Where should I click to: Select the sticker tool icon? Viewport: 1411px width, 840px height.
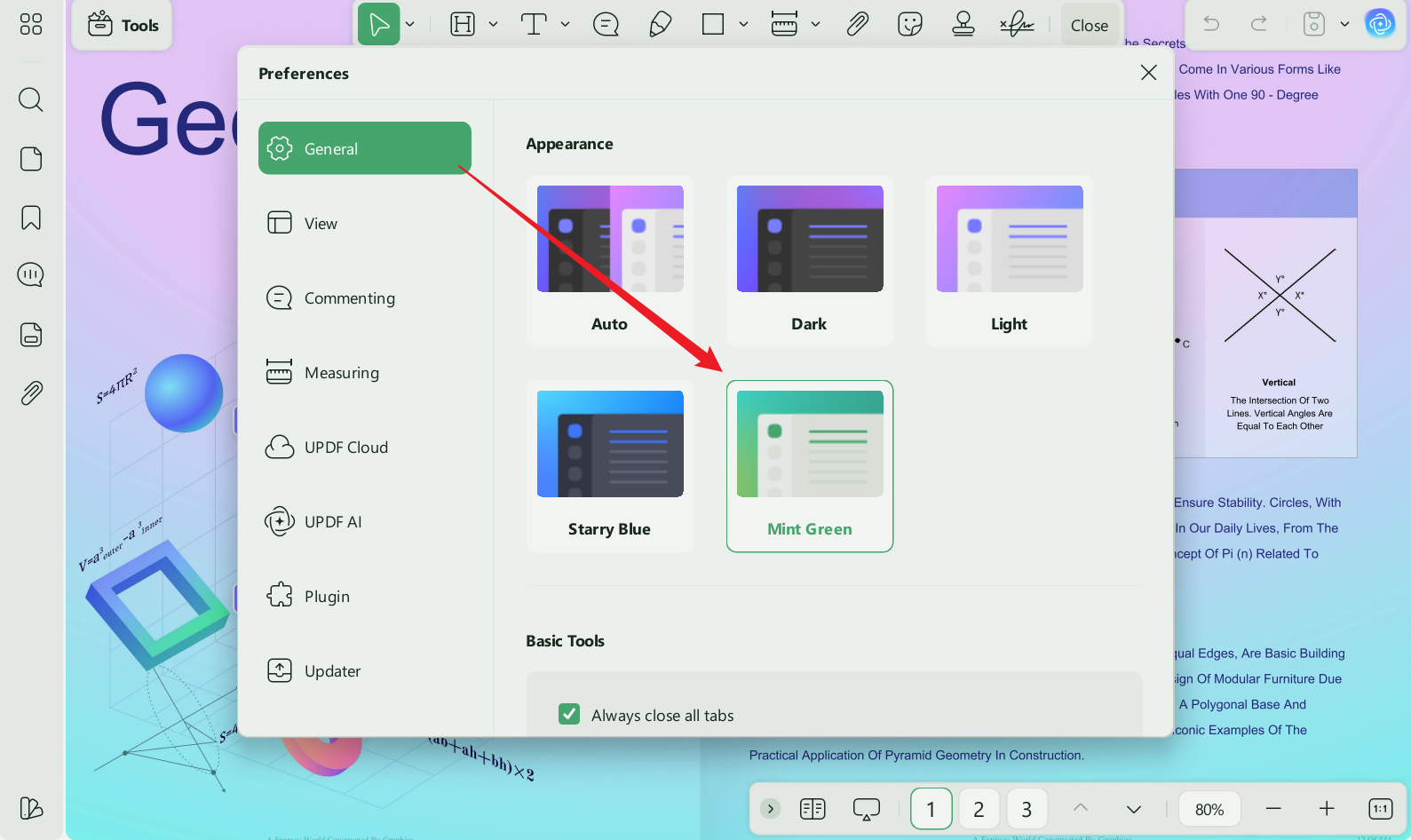tap(910, 24)
